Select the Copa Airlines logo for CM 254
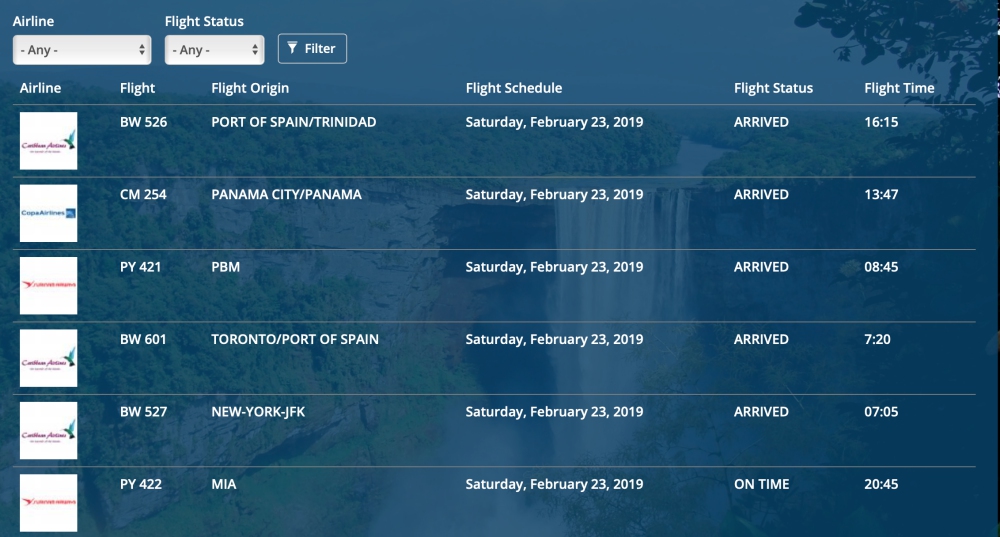This screenshot has width=1000, height=537. (49, 213)
